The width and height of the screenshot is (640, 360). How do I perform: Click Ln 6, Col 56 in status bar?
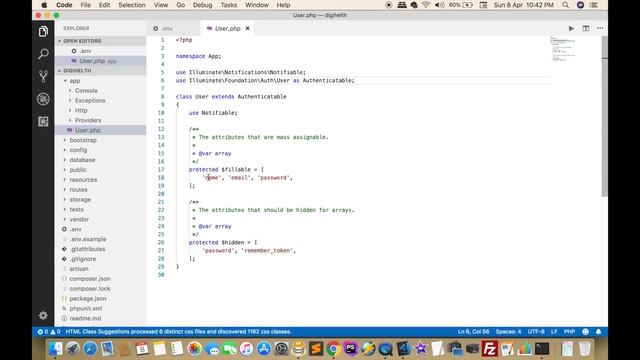(x=473, y=331)
